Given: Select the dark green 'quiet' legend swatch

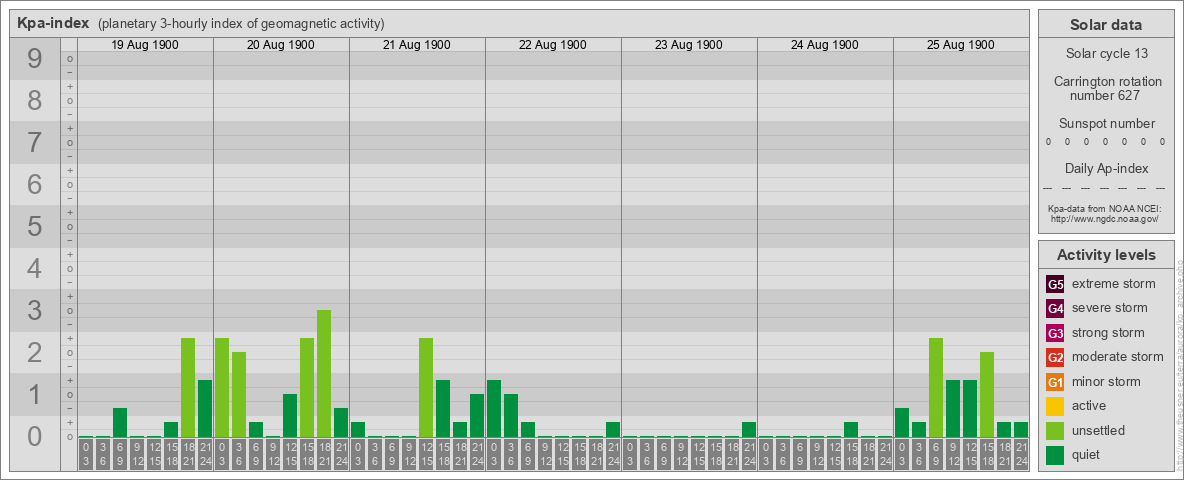Looking at the screenshot, I should (x=1055, y=454).
